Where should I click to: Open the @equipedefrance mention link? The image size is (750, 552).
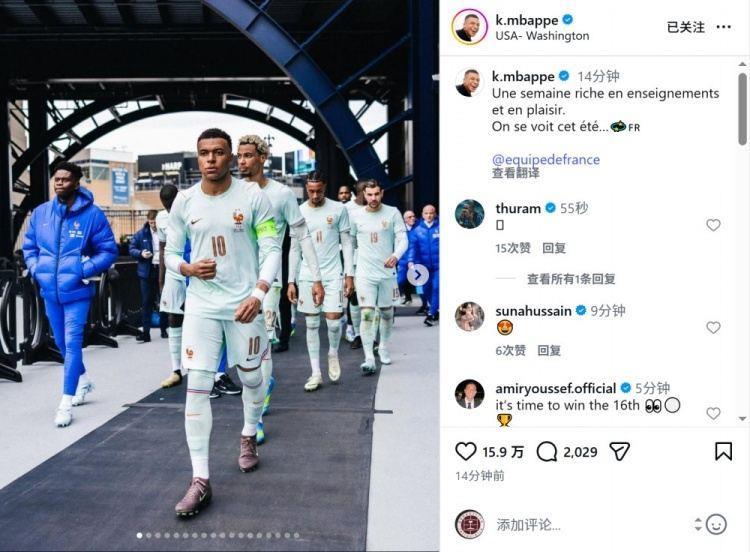coord(546,159)
